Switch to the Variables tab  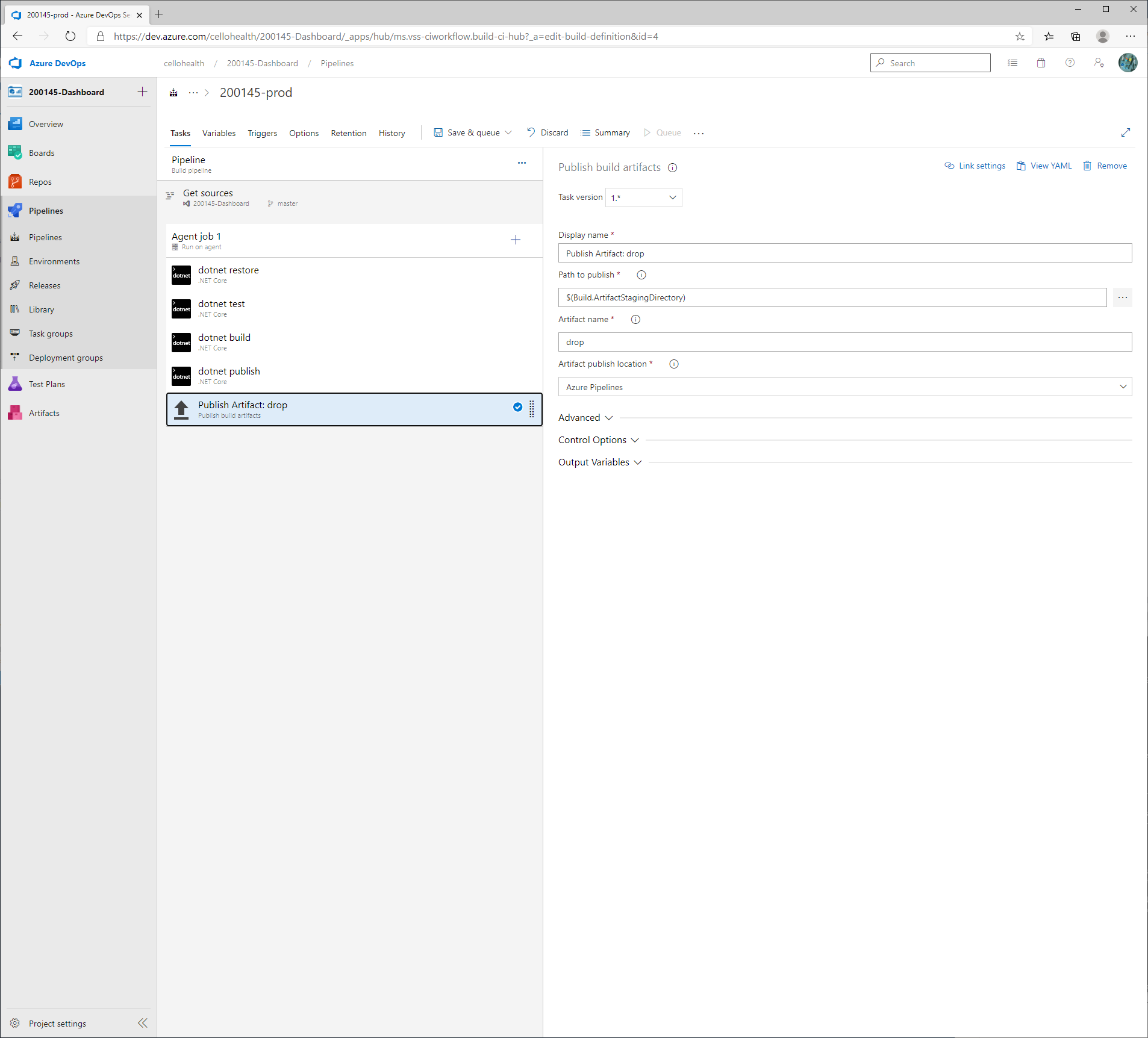[219, 133]
